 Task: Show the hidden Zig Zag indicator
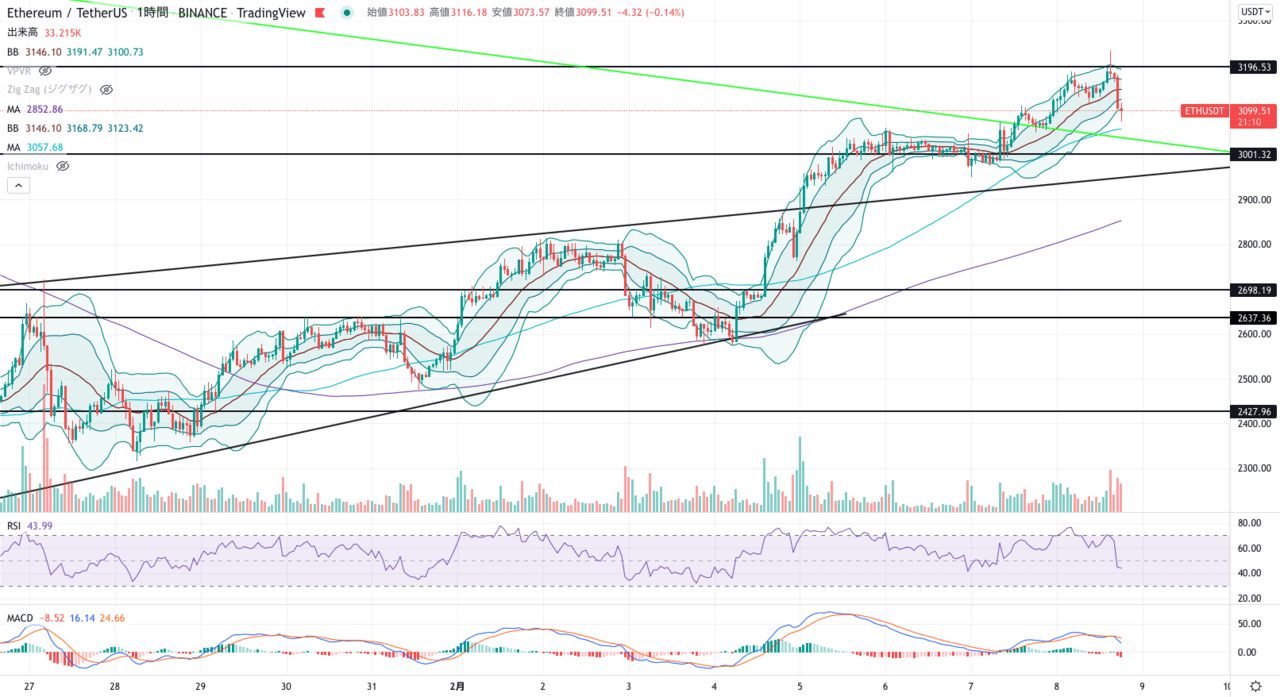pos(106,90)
